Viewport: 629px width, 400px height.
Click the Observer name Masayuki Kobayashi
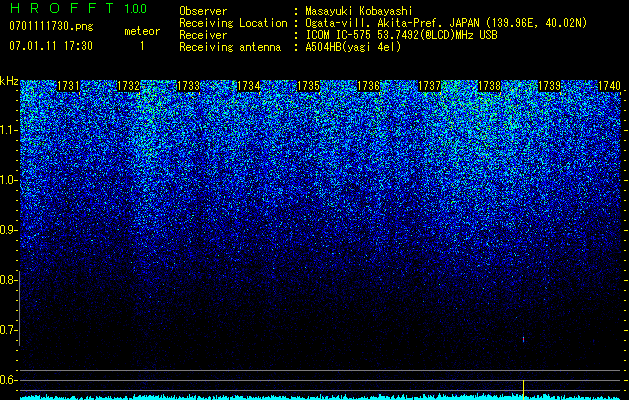pos(359,12)
